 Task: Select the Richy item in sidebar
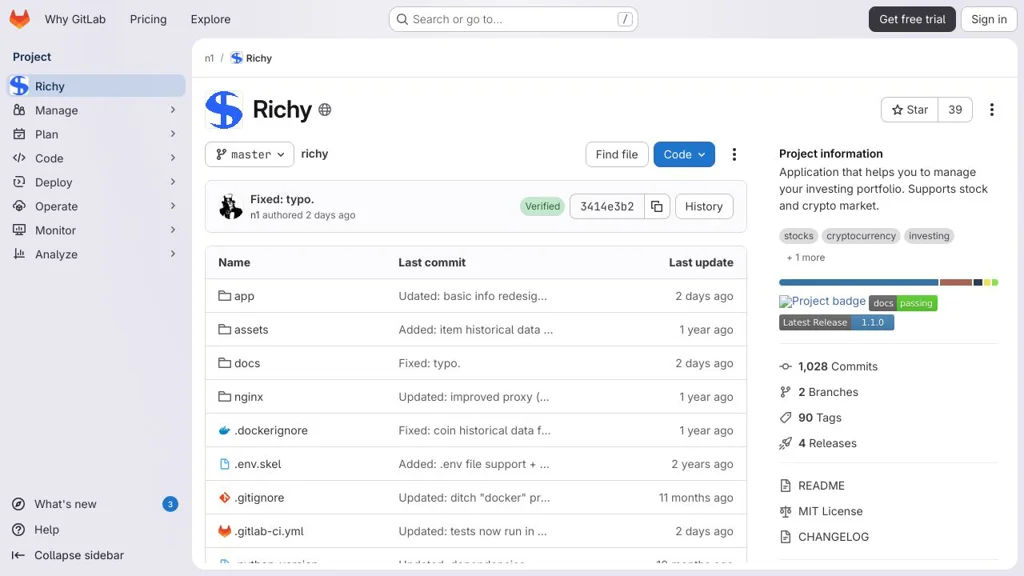97,86
